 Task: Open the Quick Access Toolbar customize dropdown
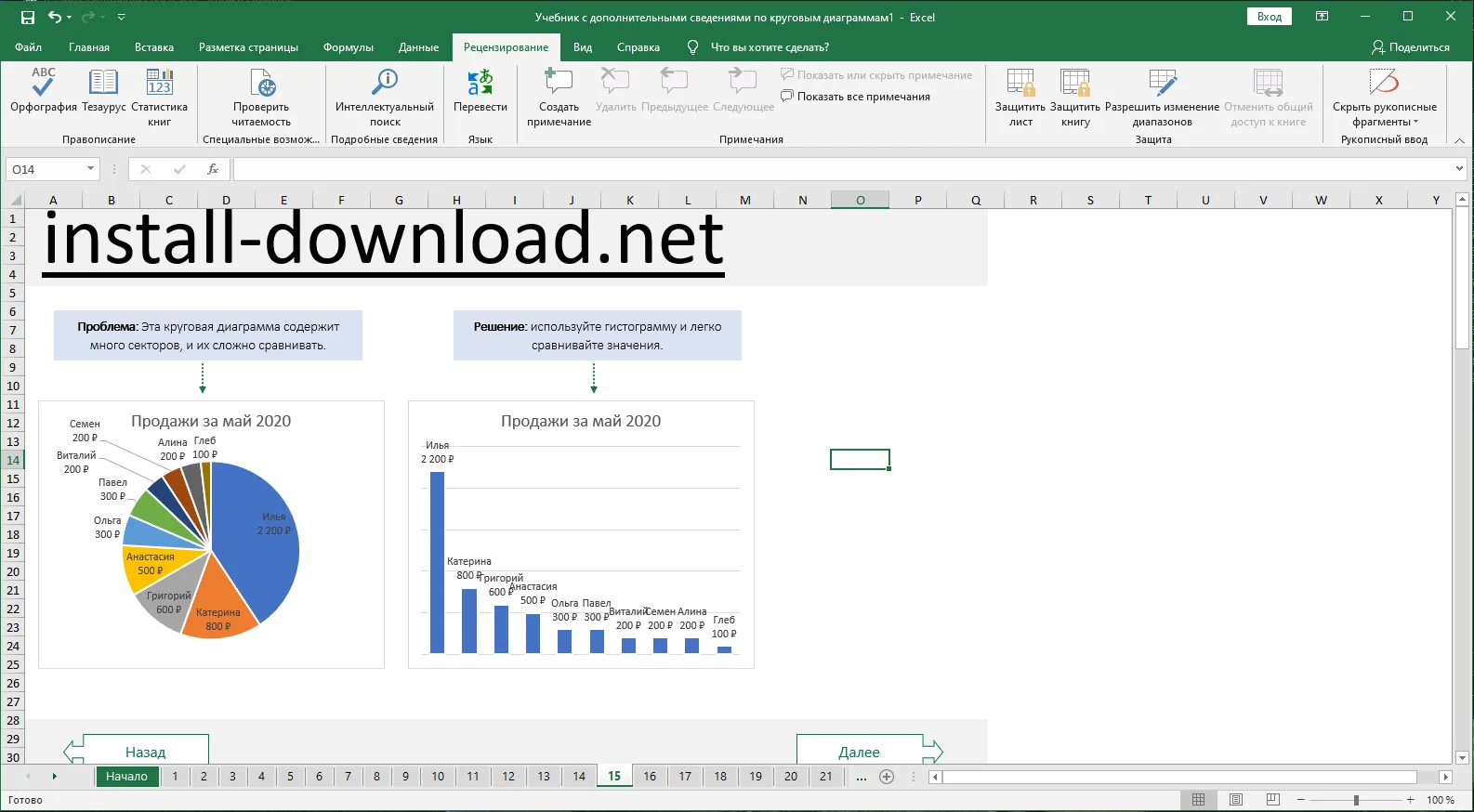click(x=122, y=17)
